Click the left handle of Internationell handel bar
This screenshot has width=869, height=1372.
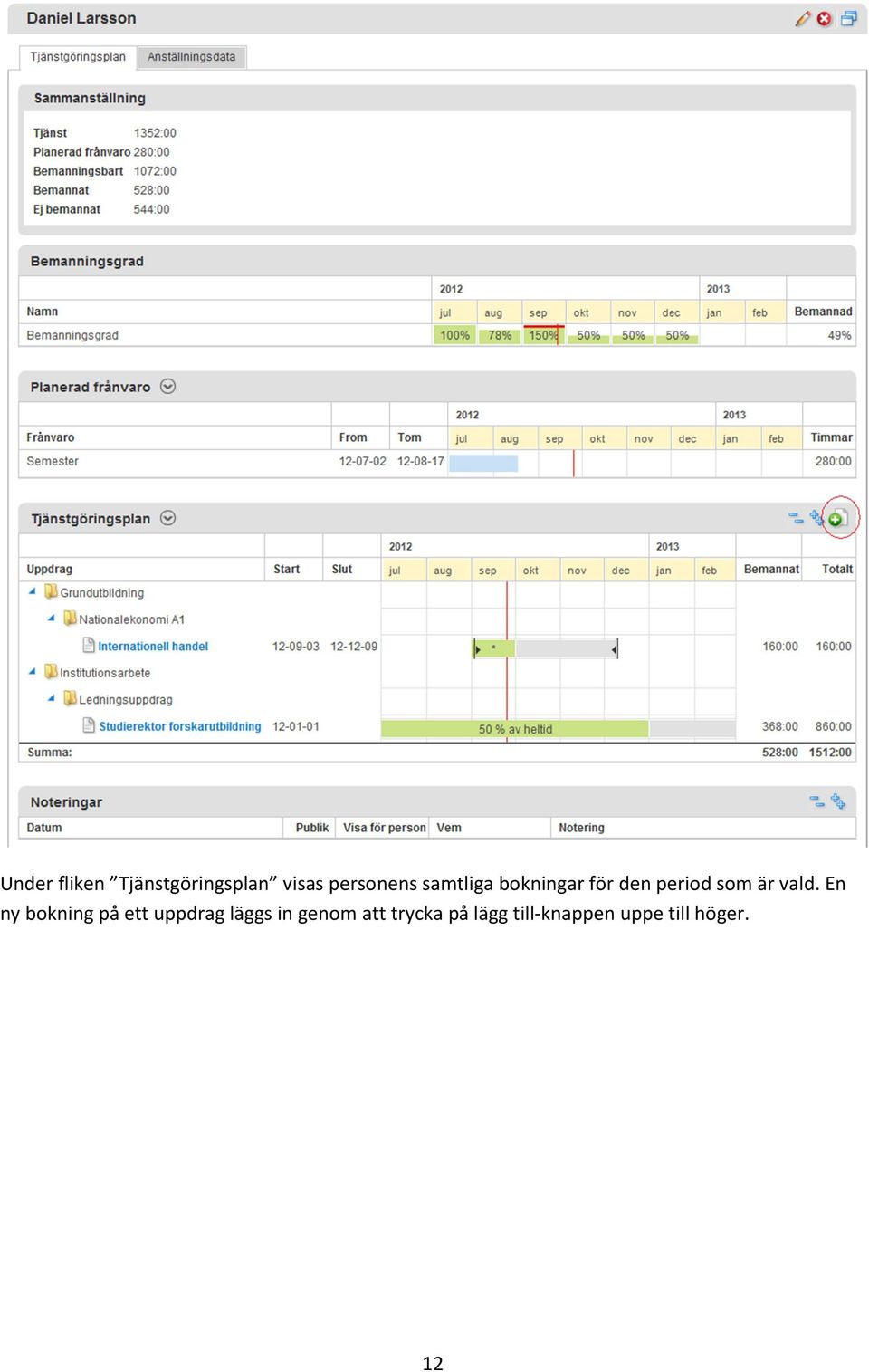pyautogui.click(x=477, y=648)
